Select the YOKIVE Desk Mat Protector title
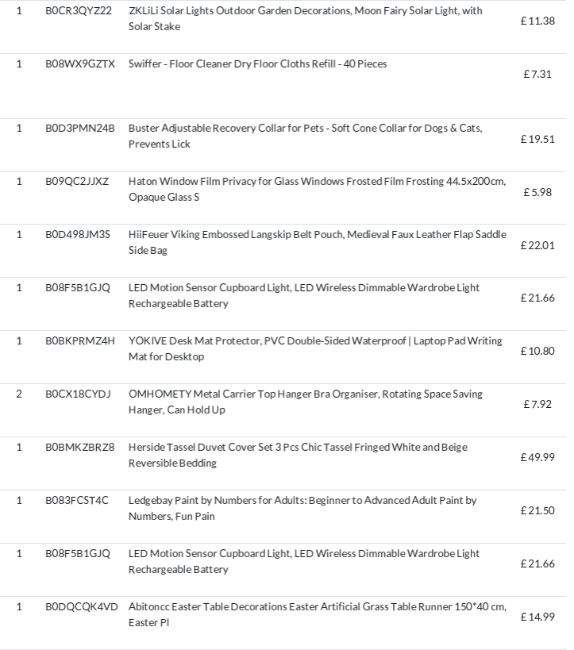 [315, 349]
